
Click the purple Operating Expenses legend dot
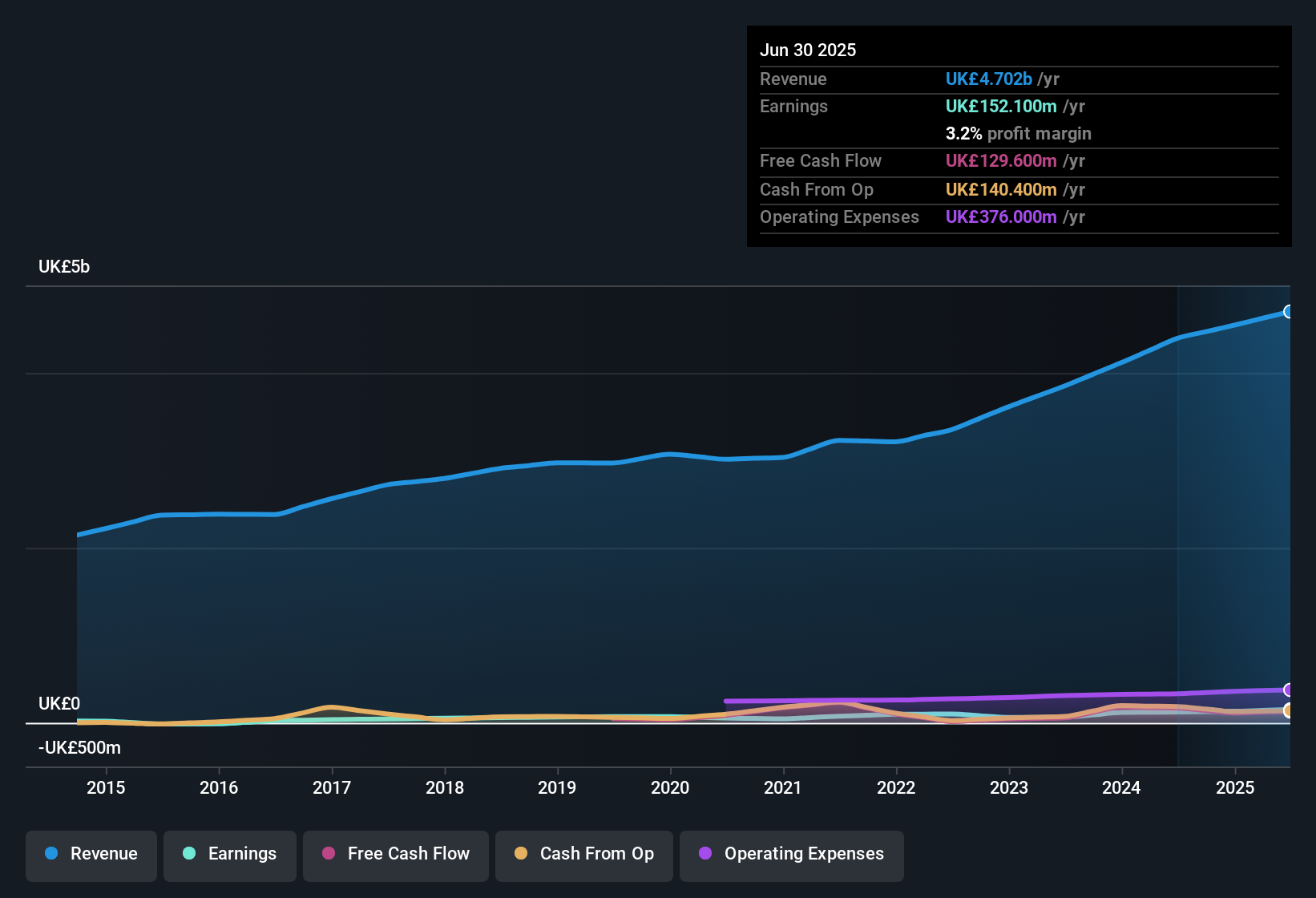pyautogui.click(x=705, y=854)
